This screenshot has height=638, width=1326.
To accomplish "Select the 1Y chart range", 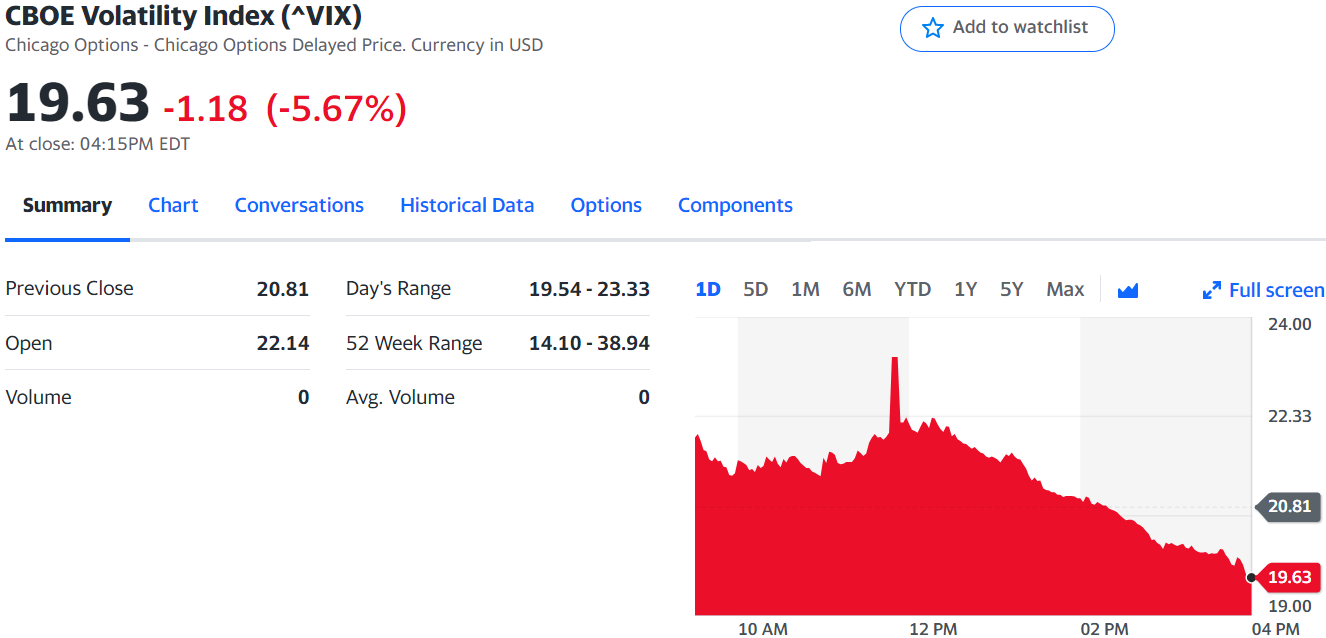I will [x=965, y=289].
